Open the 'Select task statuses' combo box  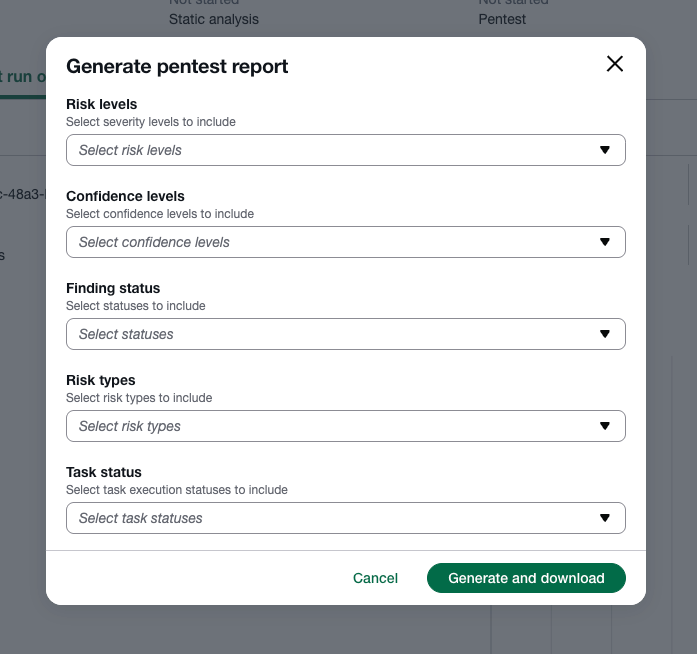[330, 518]
